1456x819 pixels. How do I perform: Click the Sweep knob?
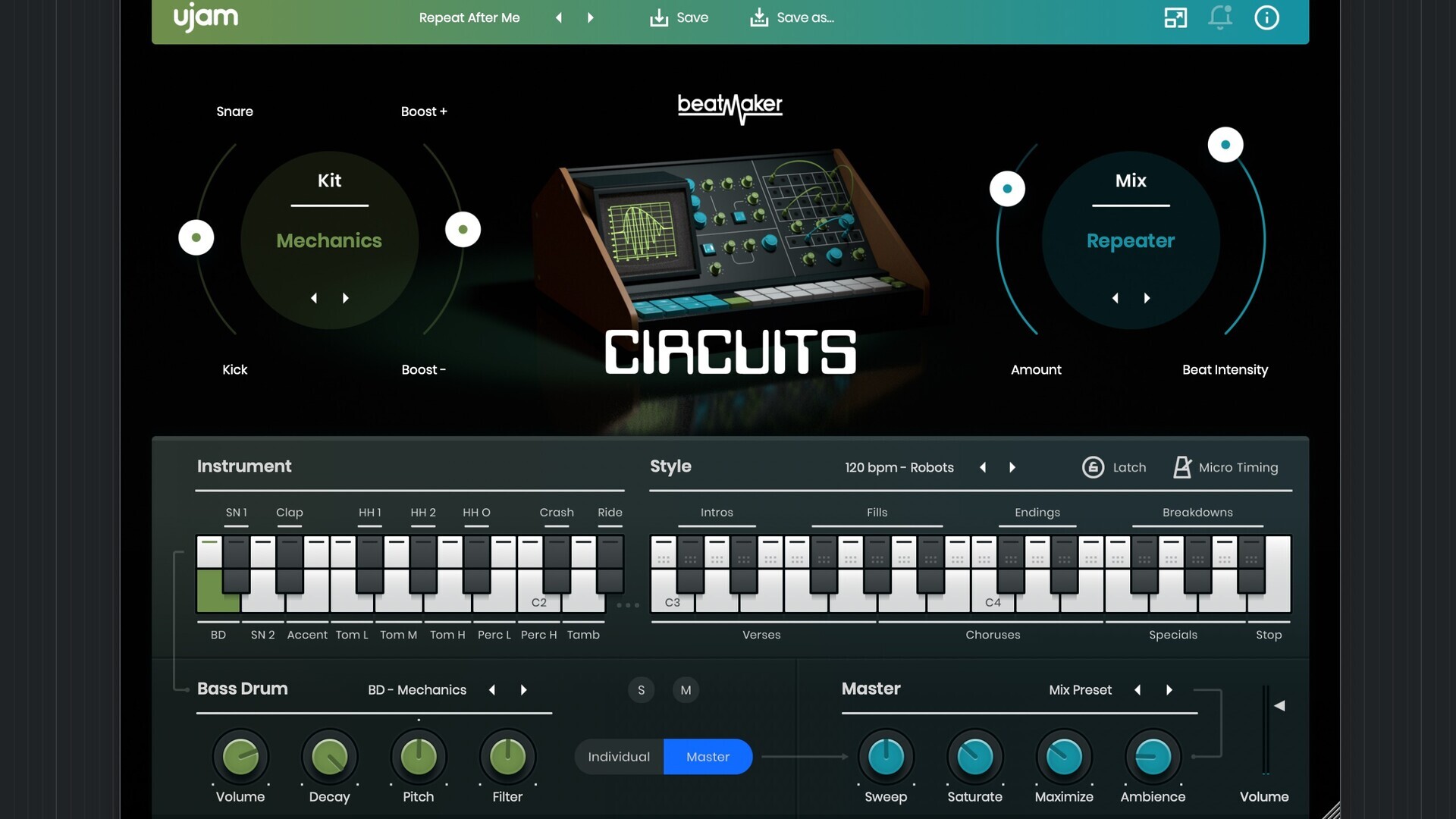886,757
